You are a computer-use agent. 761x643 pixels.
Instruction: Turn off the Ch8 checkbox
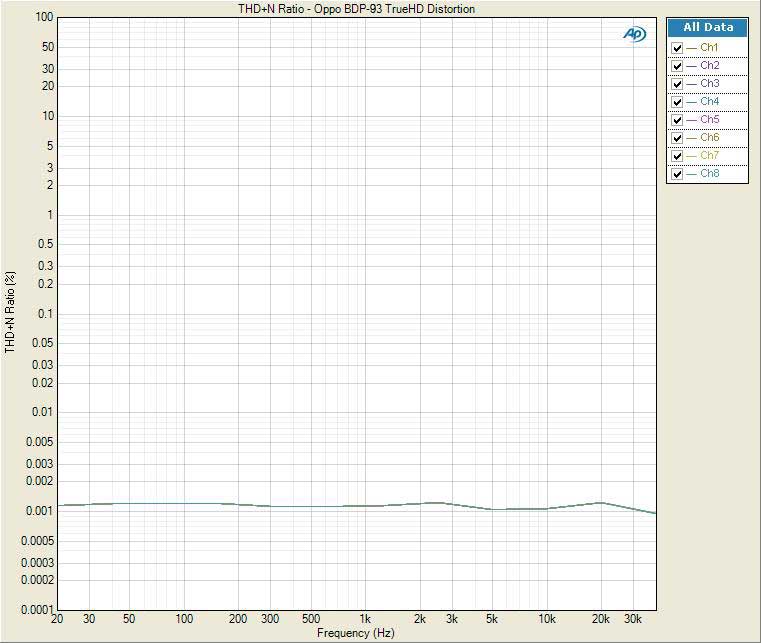[678, 174]
